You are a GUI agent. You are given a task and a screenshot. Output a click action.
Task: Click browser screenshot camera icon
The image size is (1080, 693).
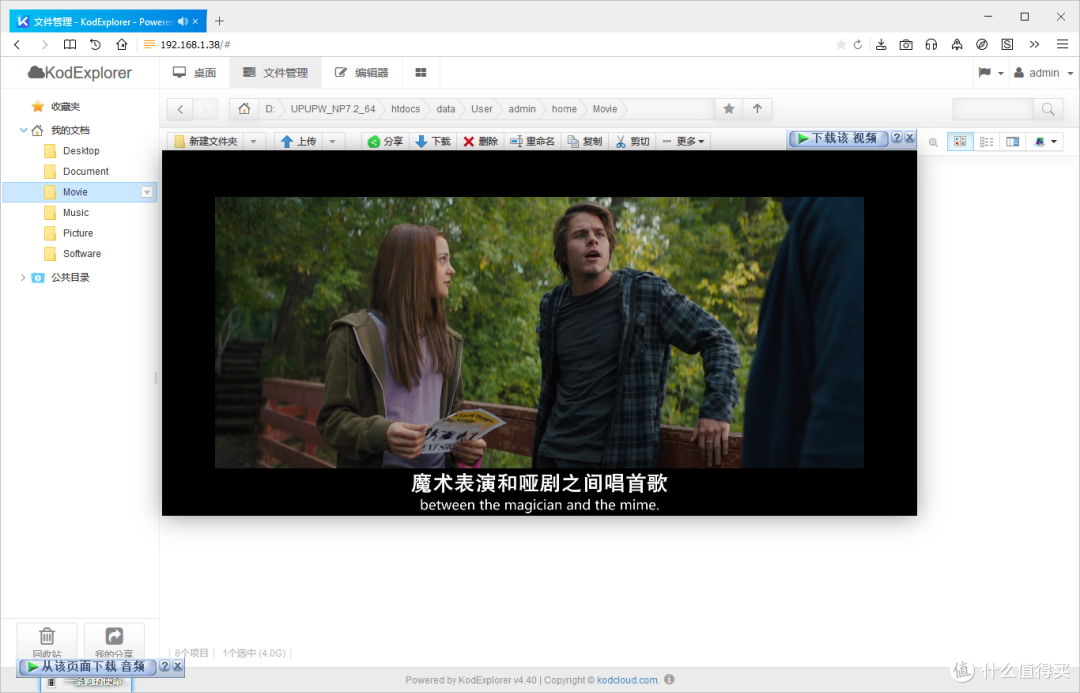coord(906,45)
